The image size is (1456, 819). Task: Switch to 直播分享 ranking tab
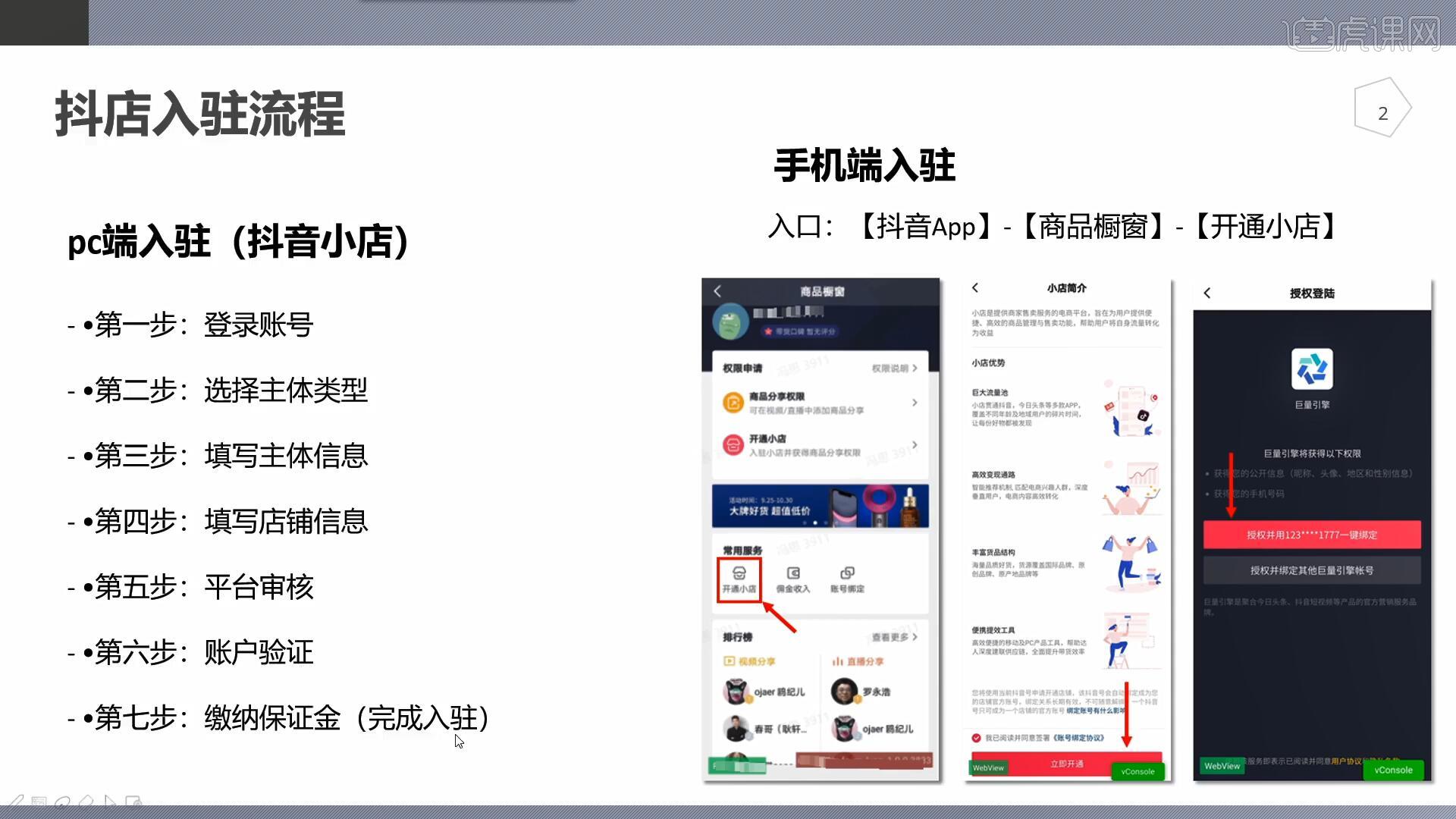point(858,661)
